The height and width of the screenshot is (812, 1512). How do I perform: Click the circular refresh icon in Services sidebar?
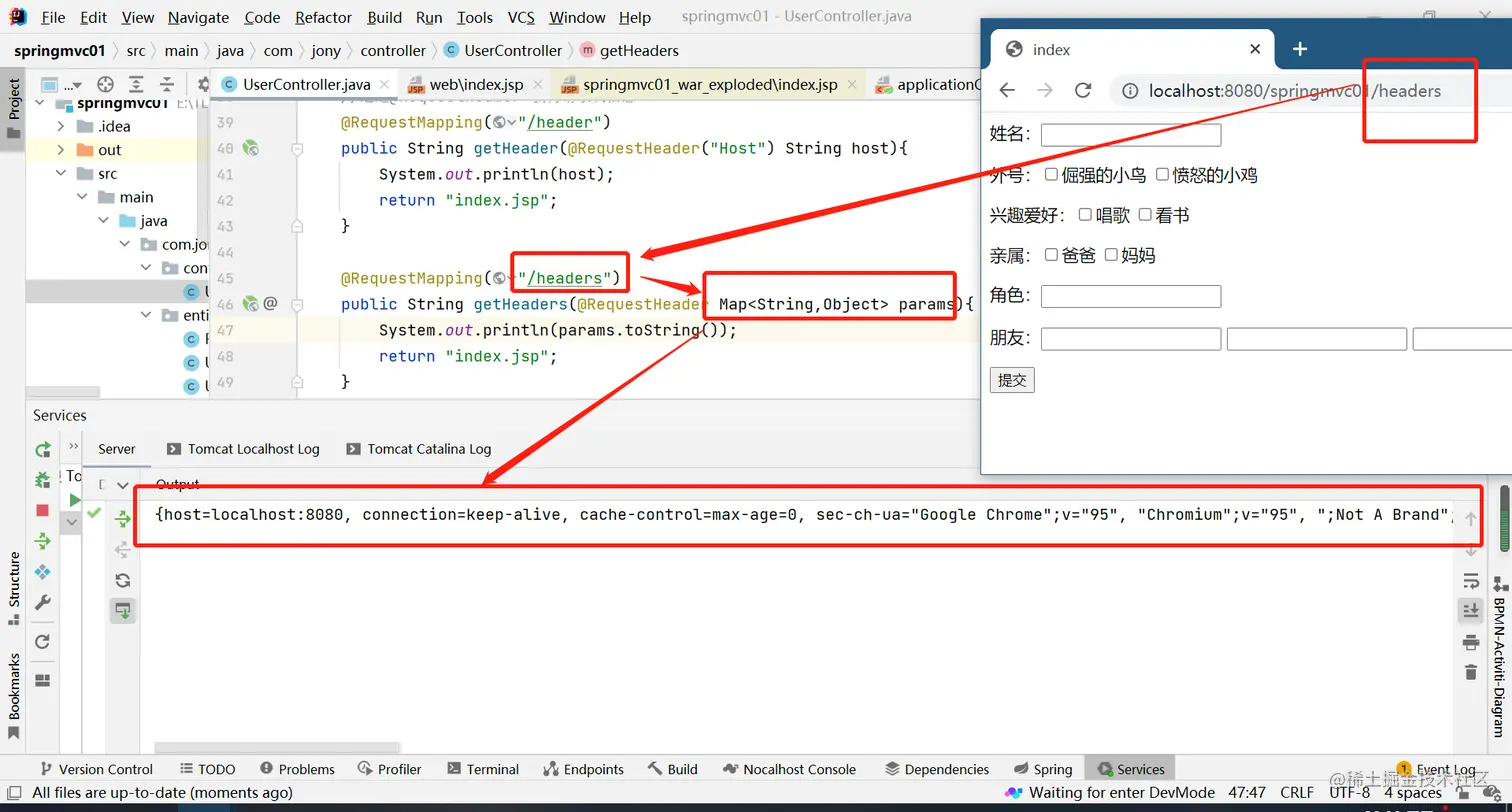(x=42, y=642)
